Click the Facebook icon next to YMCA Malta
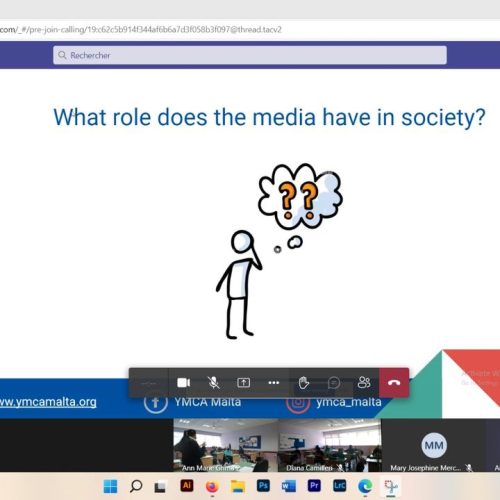500x500 pixels. pos(155,403)
